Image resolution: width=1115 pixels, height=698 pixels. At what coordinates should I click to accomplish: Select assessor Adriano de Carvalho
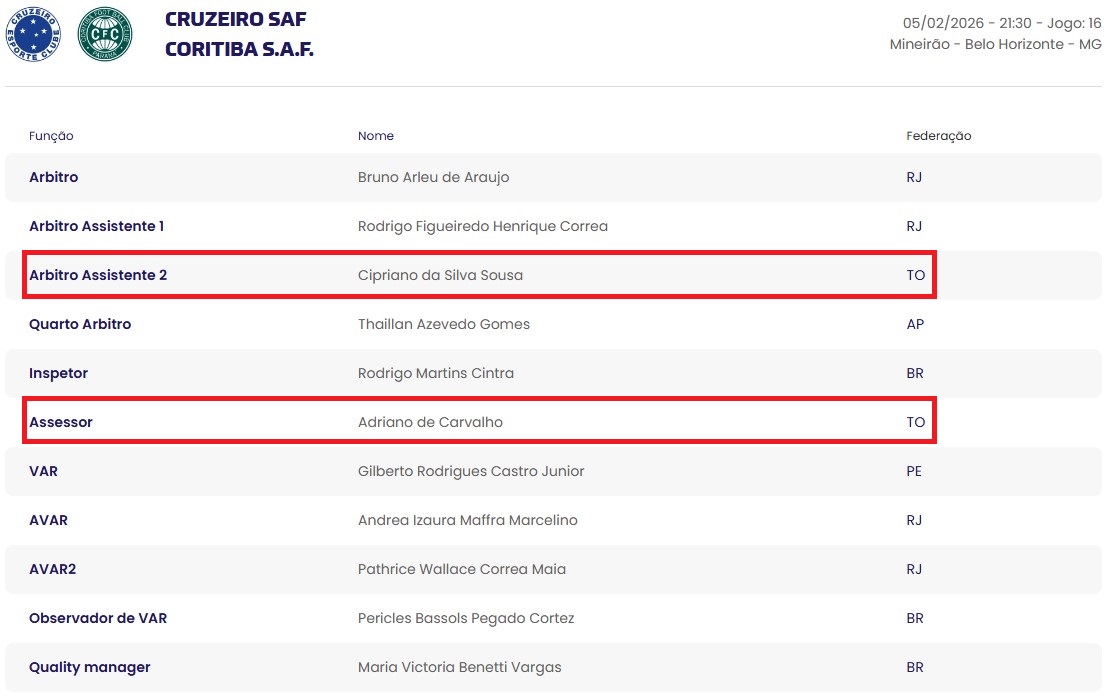pyautogui.click(x=430, y=422)
